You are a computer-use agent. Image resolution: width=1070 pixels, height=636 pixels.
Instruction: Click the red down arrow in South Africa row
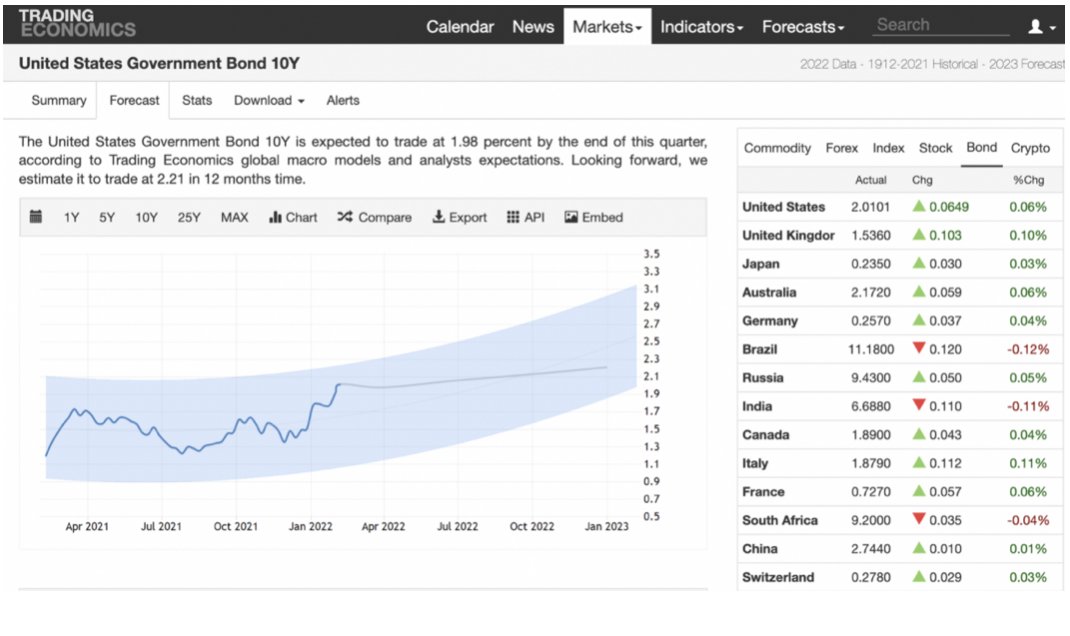point(919,519)
